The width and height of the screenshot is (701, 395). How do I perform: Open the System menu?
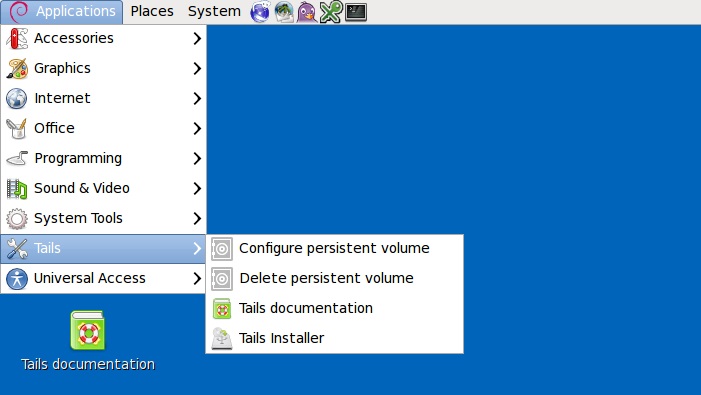[214, 12]
